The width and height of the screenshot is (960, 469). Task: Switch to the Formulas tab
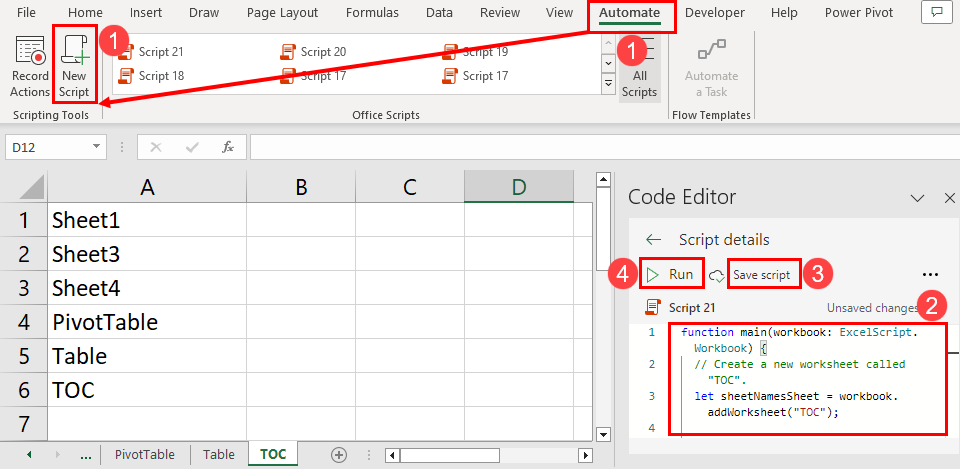tap(372, 13)
